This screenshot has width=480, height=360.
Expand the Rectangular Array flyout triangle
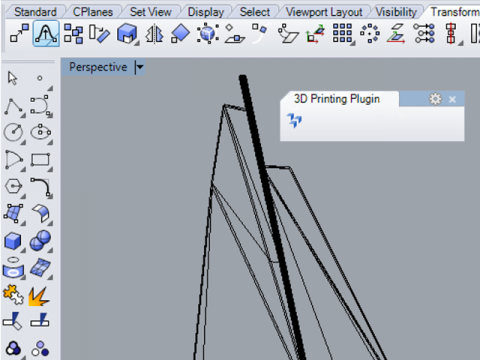pyautogui.click(x=354, y=43)
